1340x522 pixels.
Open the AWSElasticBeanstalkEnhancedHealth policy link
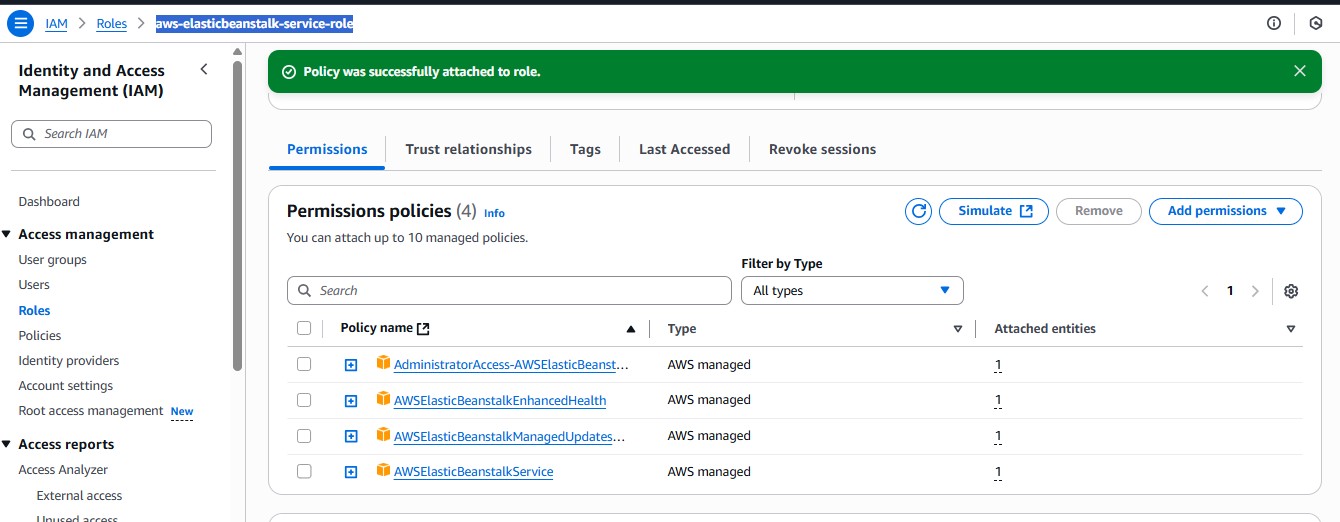500,401
